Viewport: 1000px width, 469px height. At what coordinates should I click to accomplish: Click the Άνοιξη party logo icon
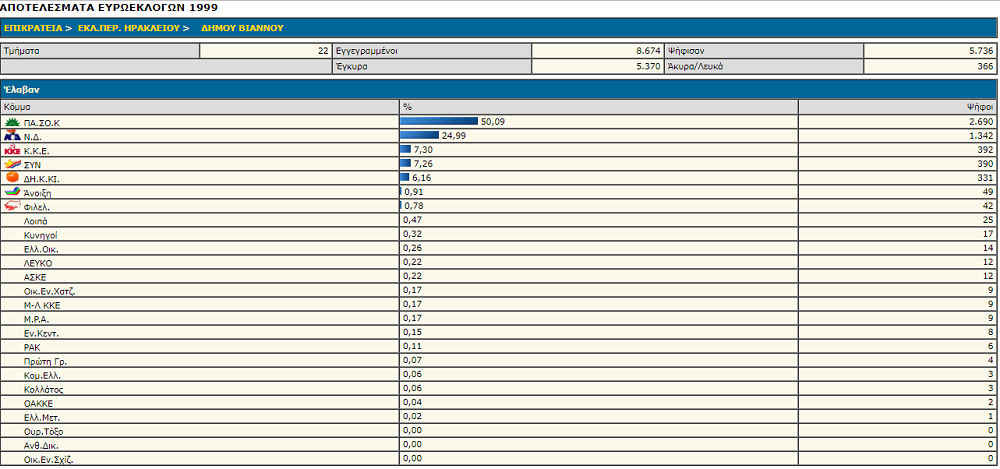(12, 192)
